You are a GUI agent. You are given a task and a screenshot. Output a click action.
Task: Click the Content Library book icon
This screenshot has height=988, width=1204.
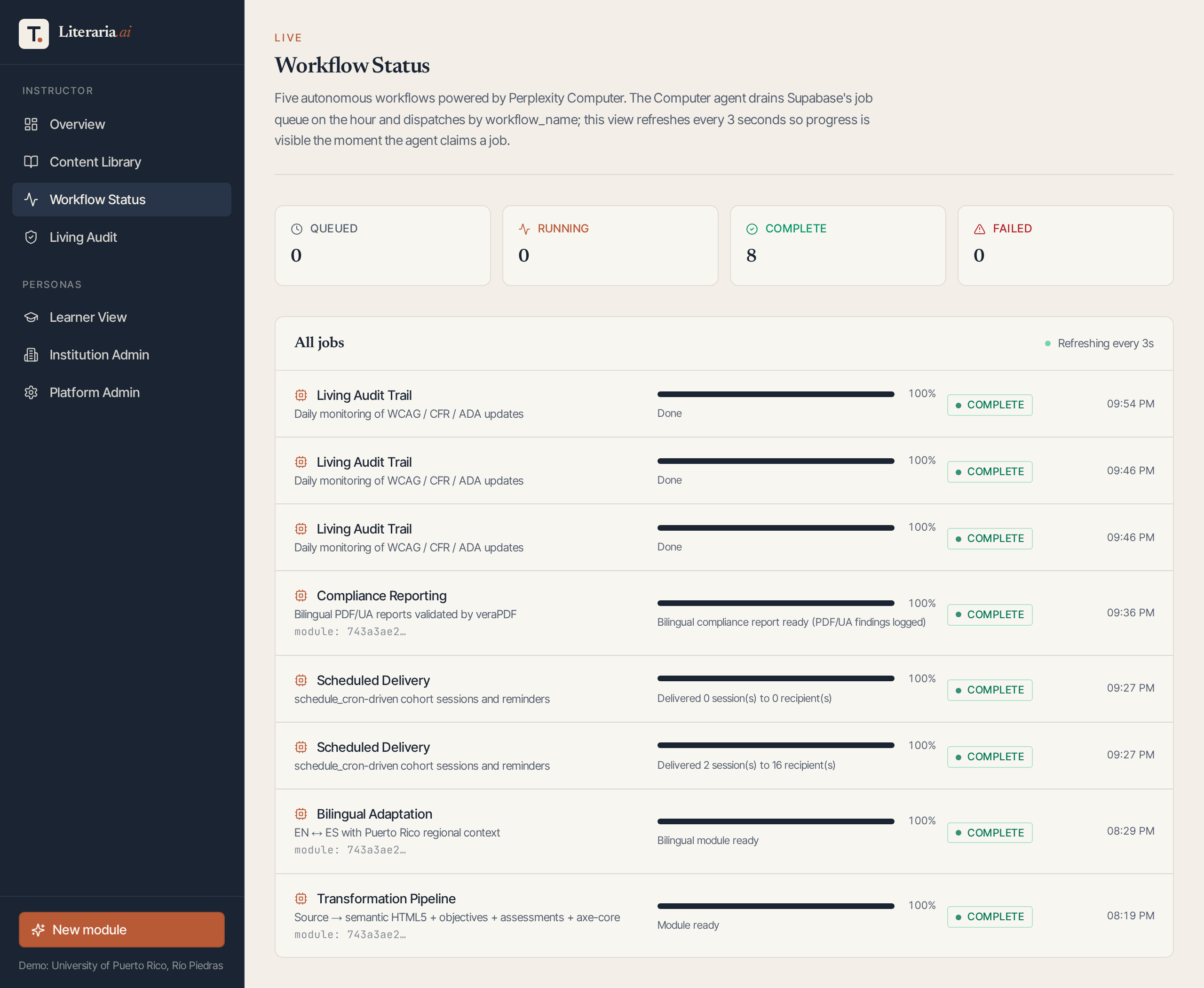point(32,162)
